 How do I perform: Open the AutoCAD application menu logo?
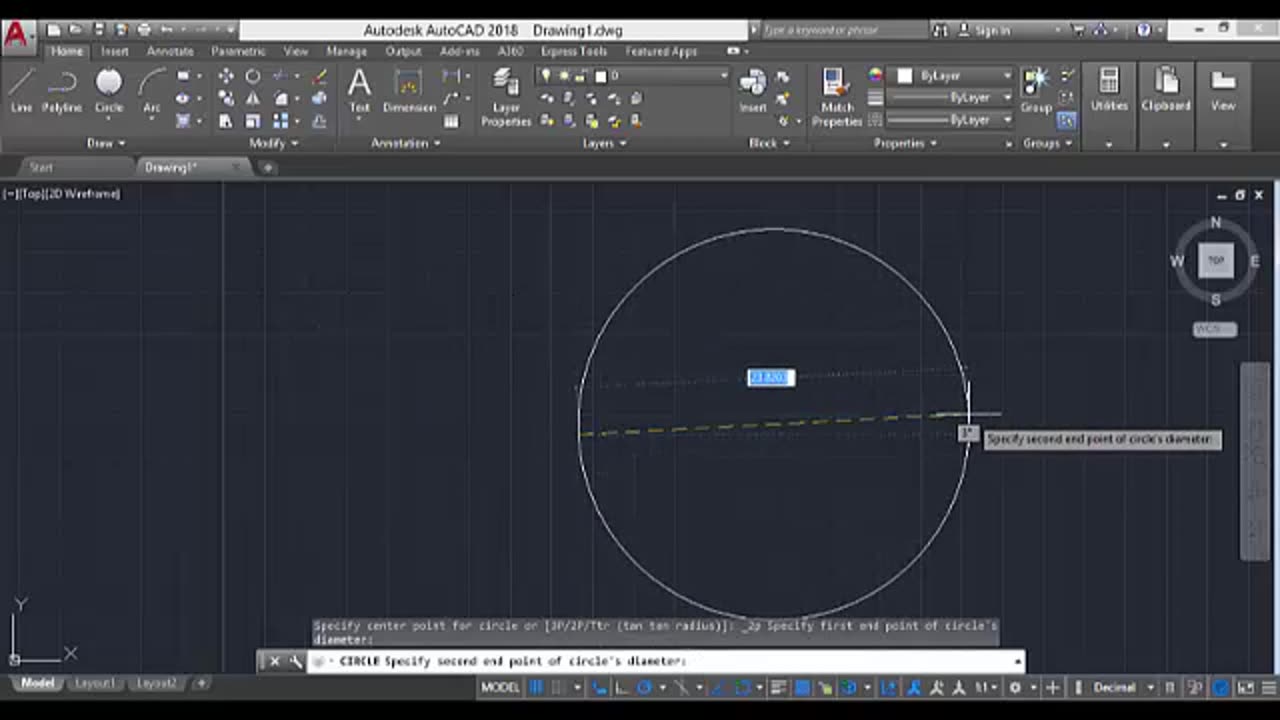click(17, 36)
